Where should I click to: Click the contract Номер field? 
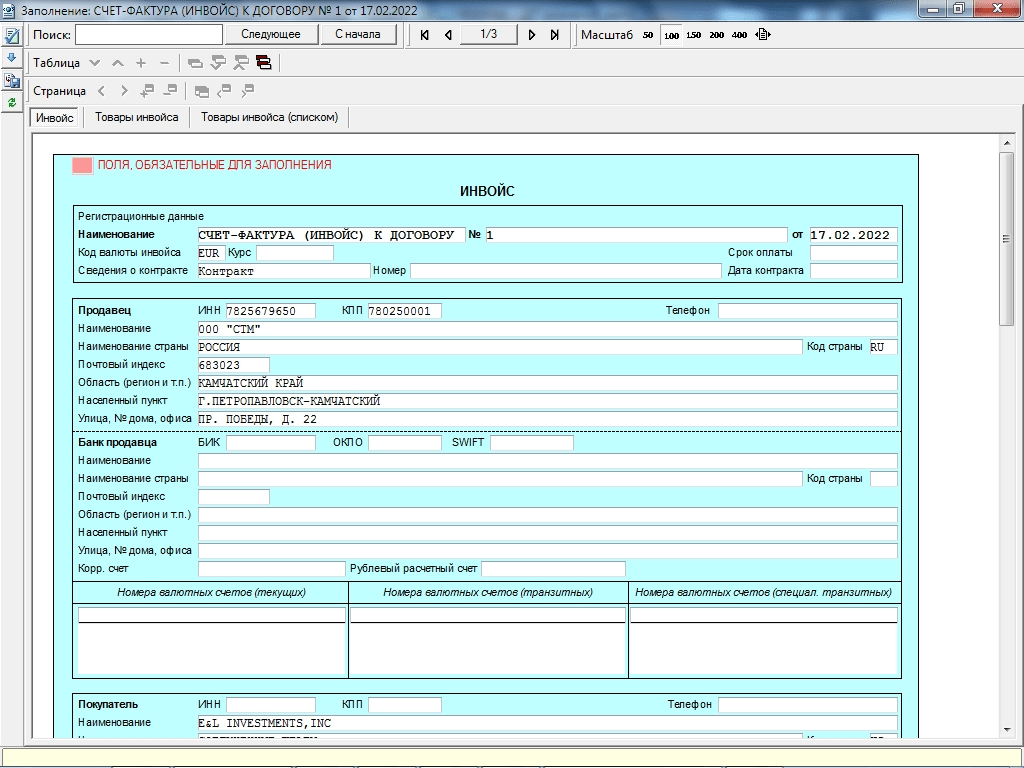[x=566, y=270]
